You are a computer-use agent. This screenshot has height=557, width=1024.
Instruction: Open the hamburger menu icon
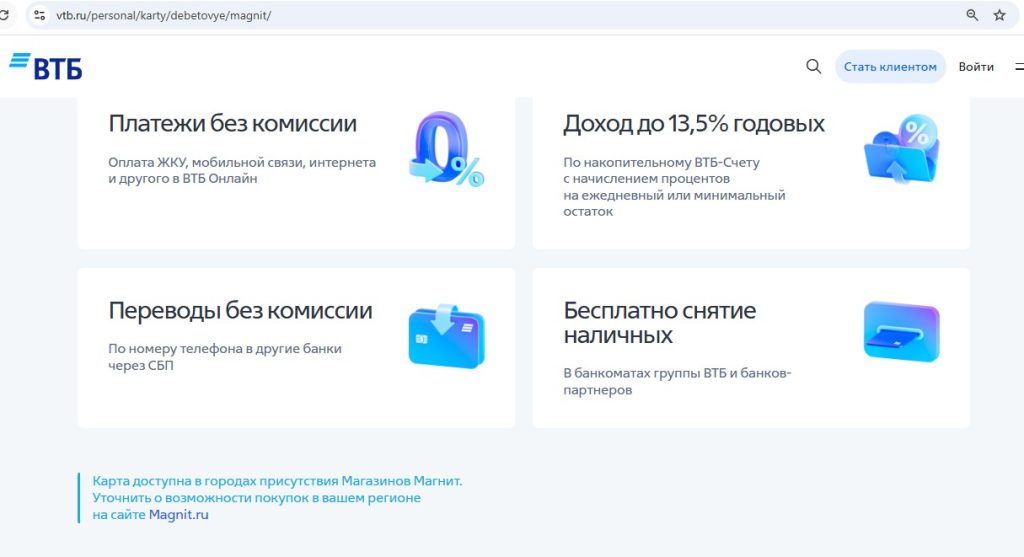coord(1019,67)
